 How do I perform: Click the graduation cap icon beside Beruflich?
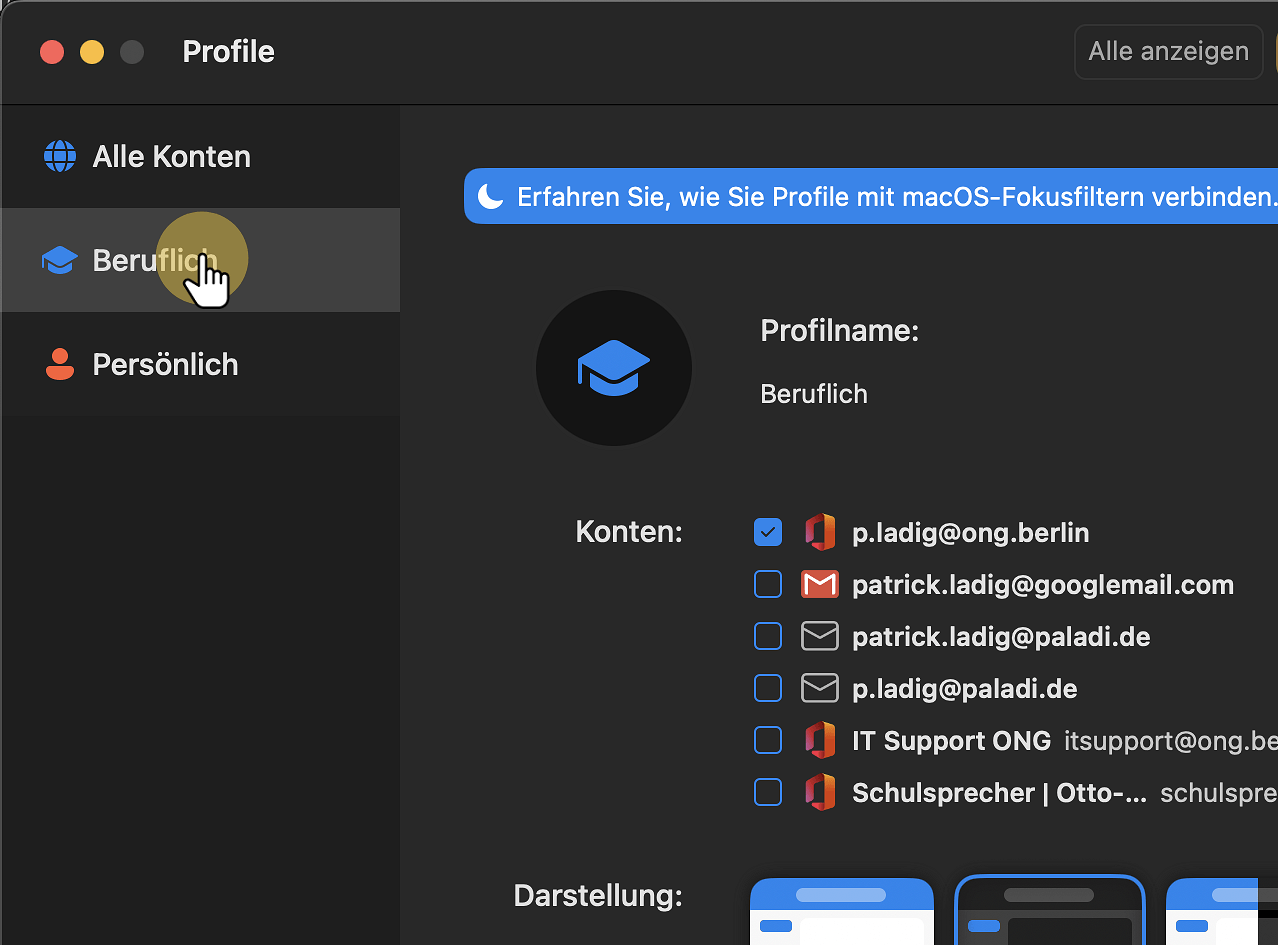(x=59, y=259)
